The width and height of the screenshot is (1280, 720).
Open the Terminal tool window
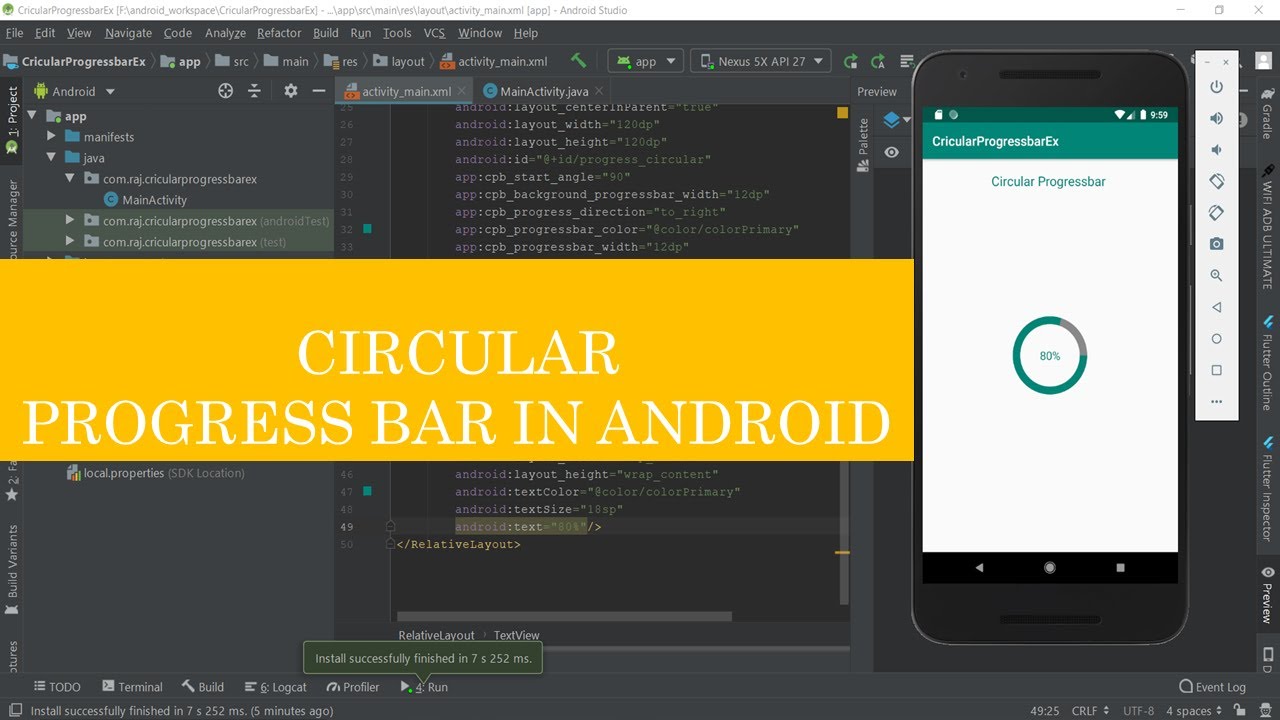[131, 687]
